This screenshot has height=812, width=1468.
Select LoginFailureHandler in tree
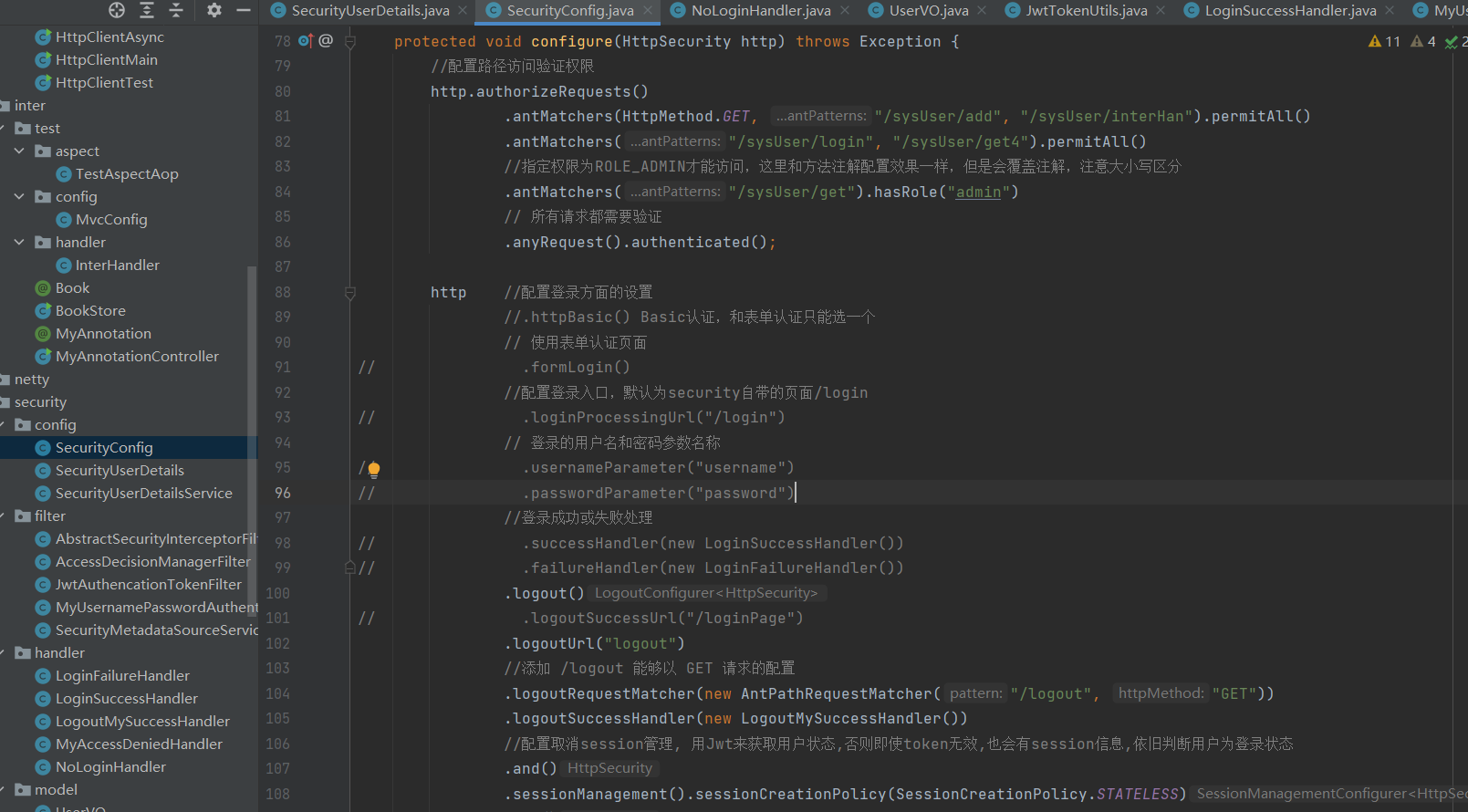pyautogui.click(x=122, y=676)
